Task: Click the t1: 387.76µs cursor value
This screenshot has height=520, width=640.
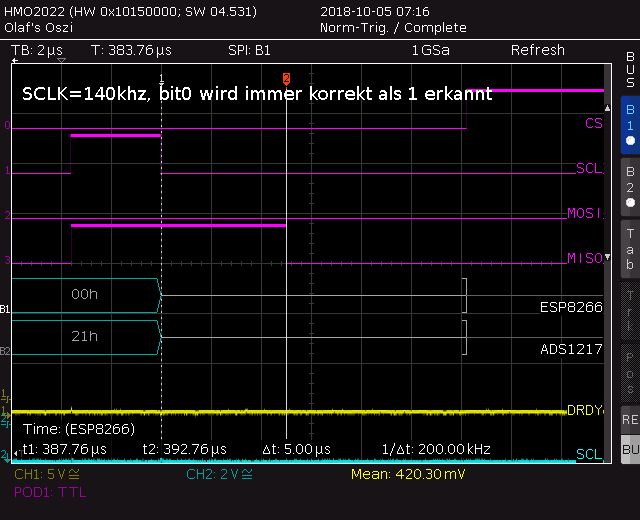Action: click(64, 449)
